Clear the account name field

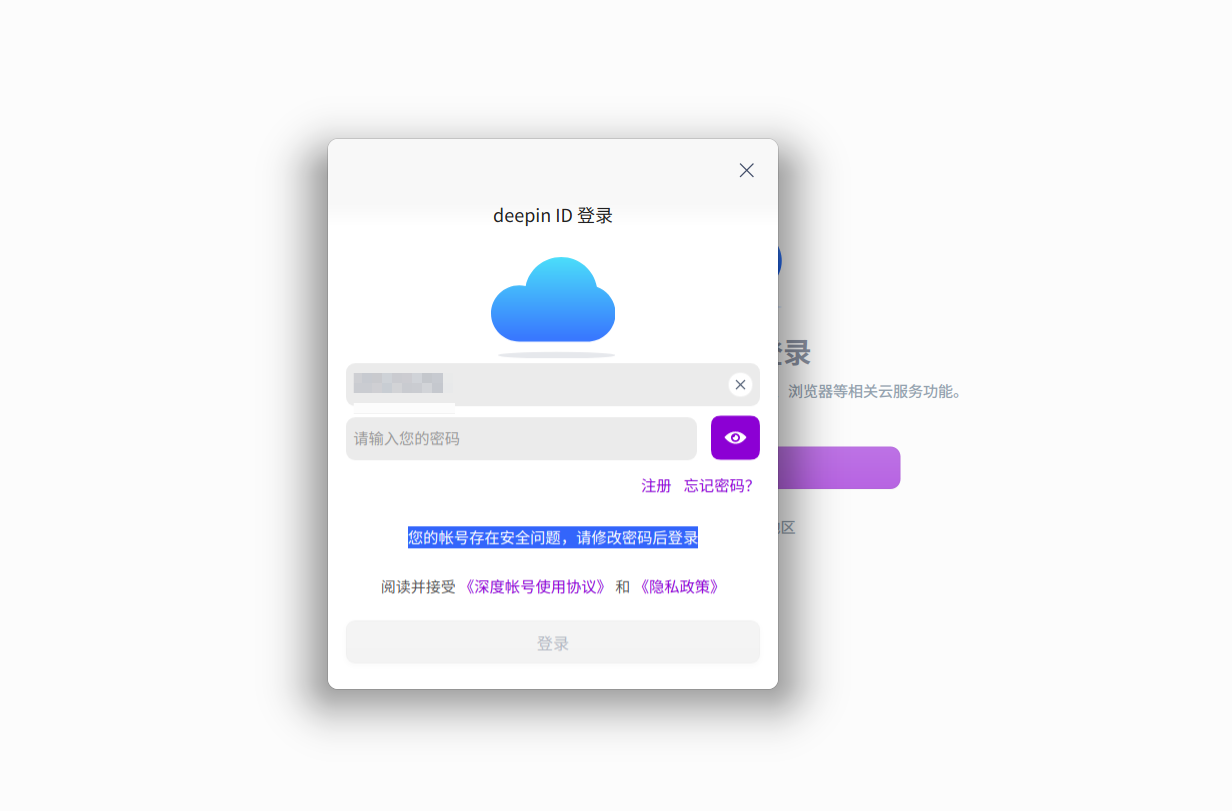(x=740, y=385)
